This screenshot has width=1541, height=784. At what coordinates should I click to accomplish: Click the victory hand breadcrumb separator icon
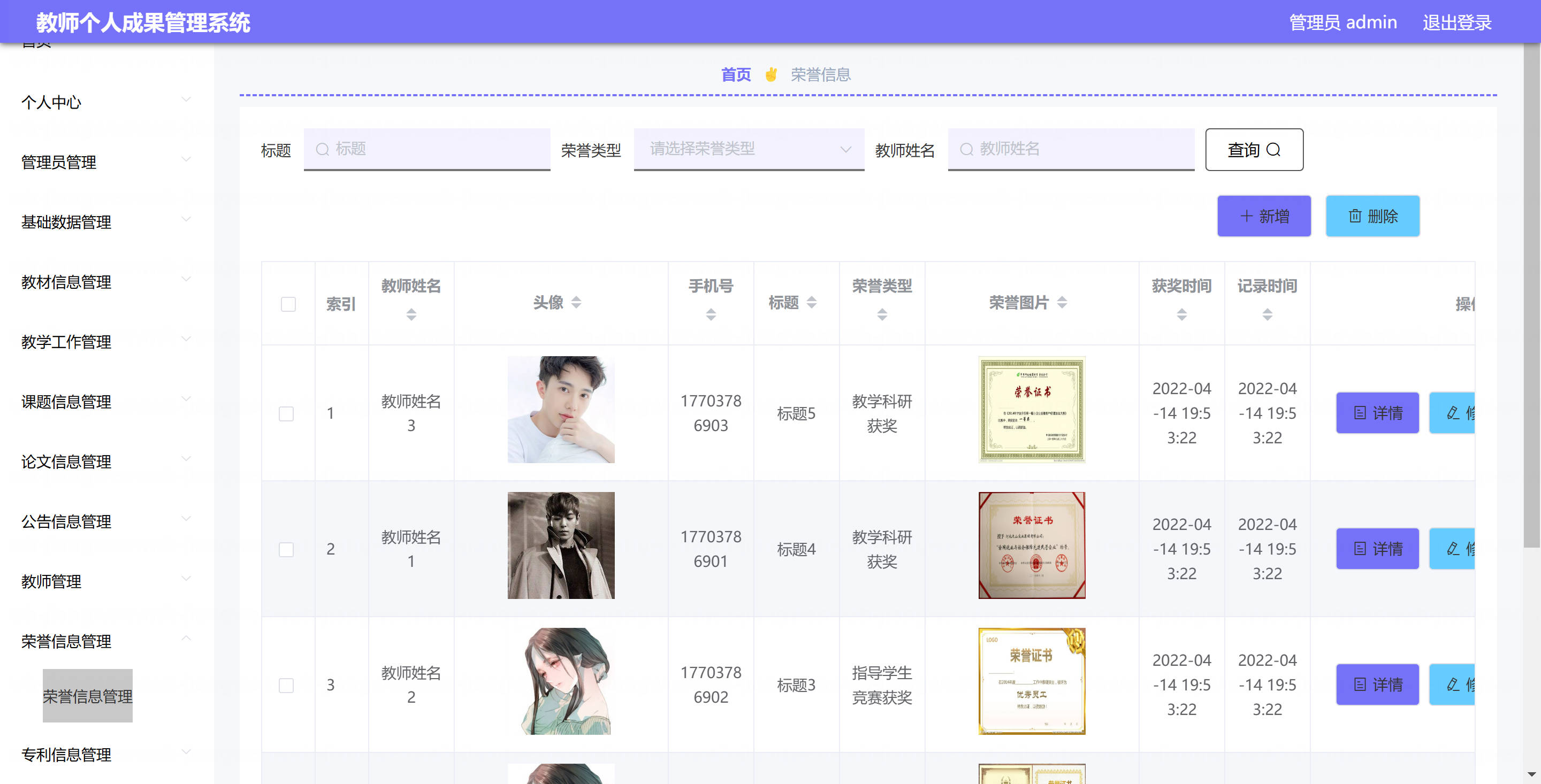[x=771, y=75]
